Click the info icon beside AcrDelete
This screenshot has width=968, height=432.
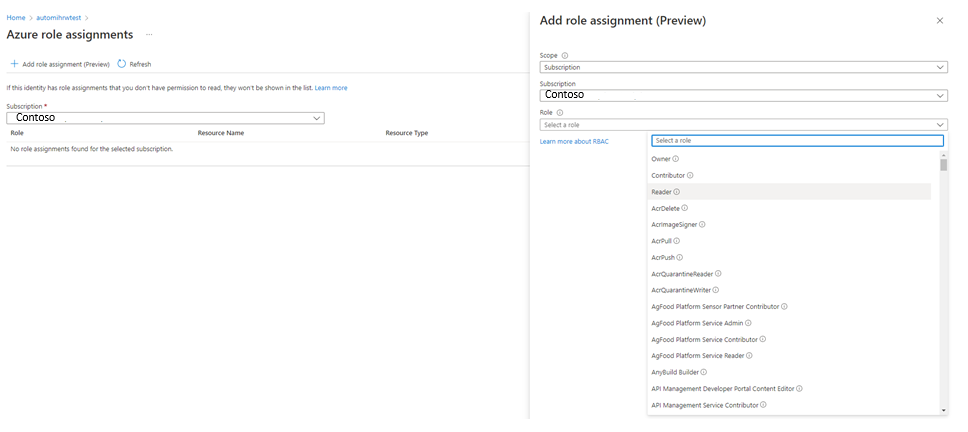click(x=685, y=208)
